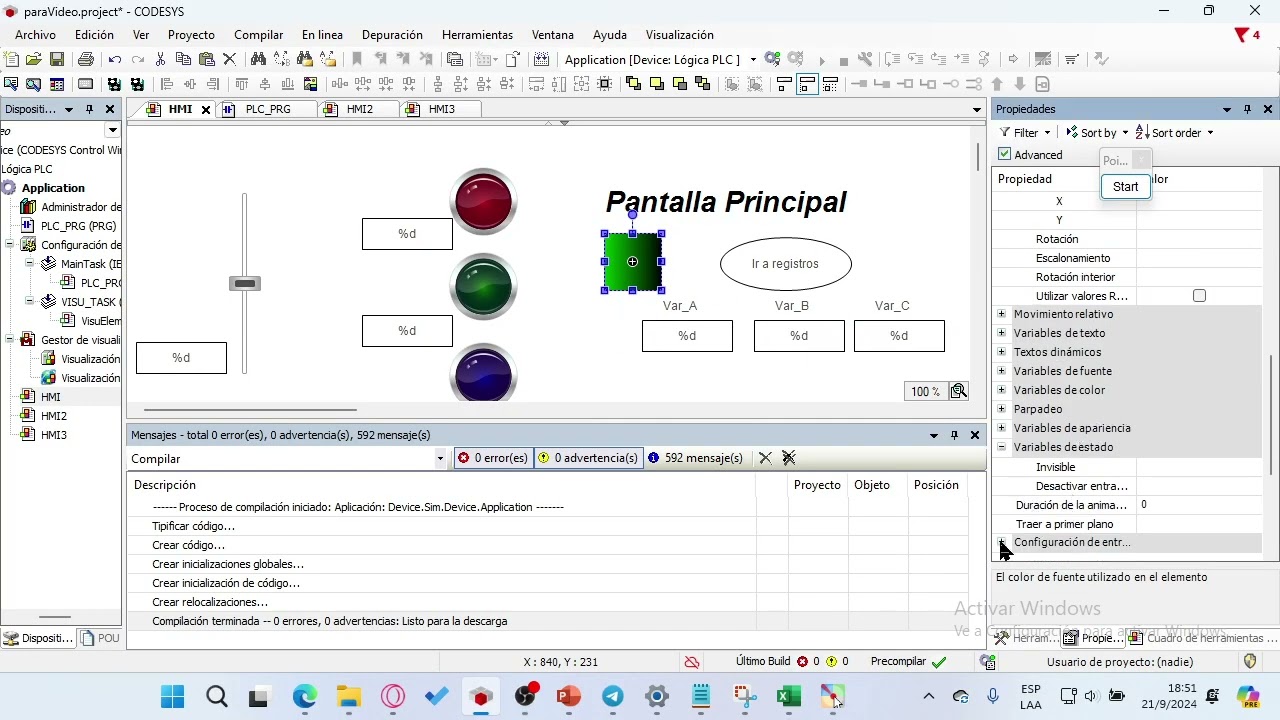Click the vertical slider handle on canvas
Viewport: 1280px width, 720px height.
[245, 284]
